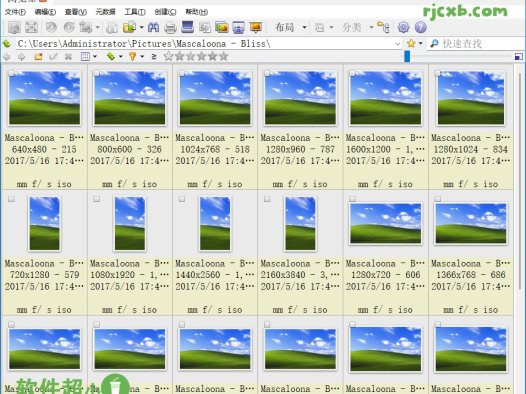Select checkbox on 1600x1200 thumbnail

click(x=352, y=73)
